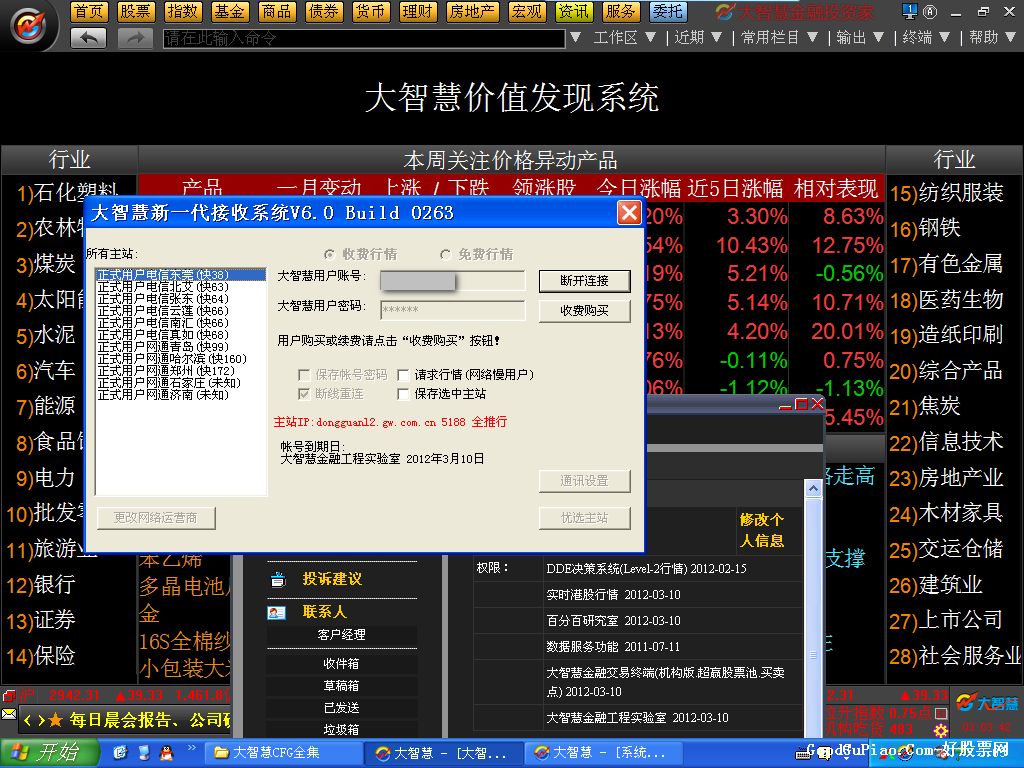Image resolution: width=1024 pixels, height=768 pixels.
Task: Click the 联系人 contact card icon
Action: pyautogui.click(x=276, y=612)
